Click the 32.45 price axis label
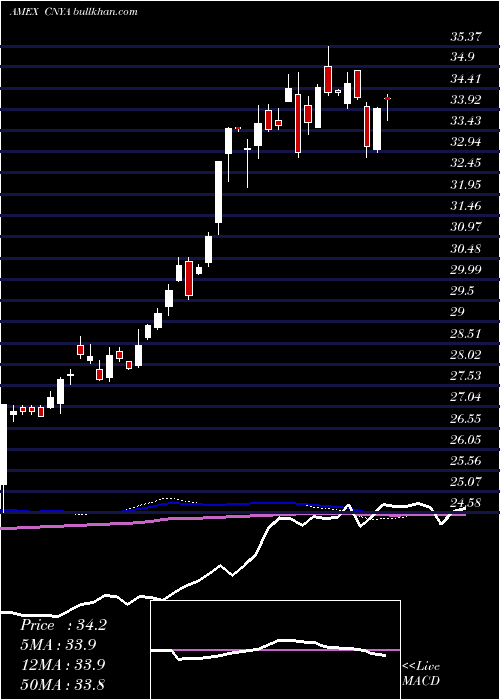500x700 pixels. (466, 163)
